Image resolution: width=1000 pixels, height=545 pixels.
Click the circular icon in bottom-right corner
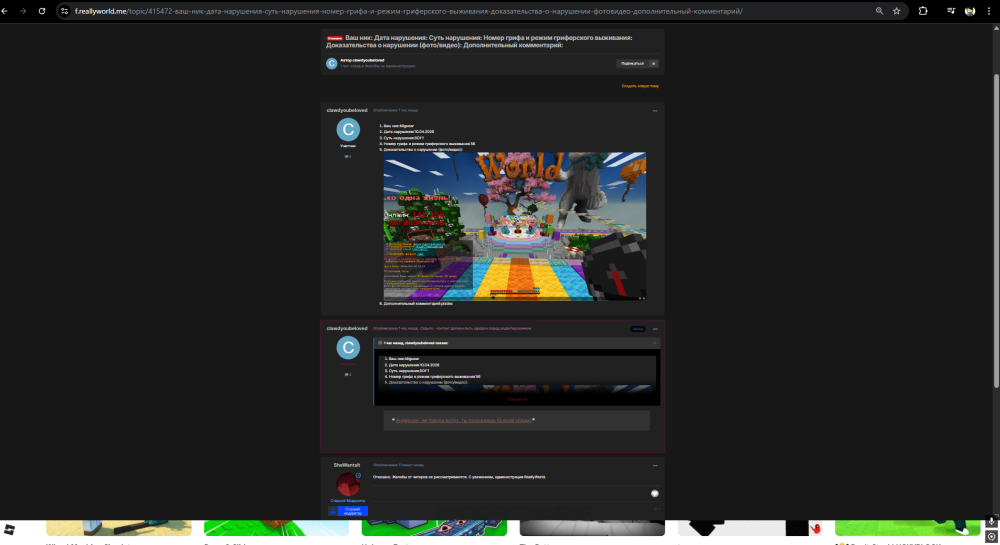(x=992, y=537)
